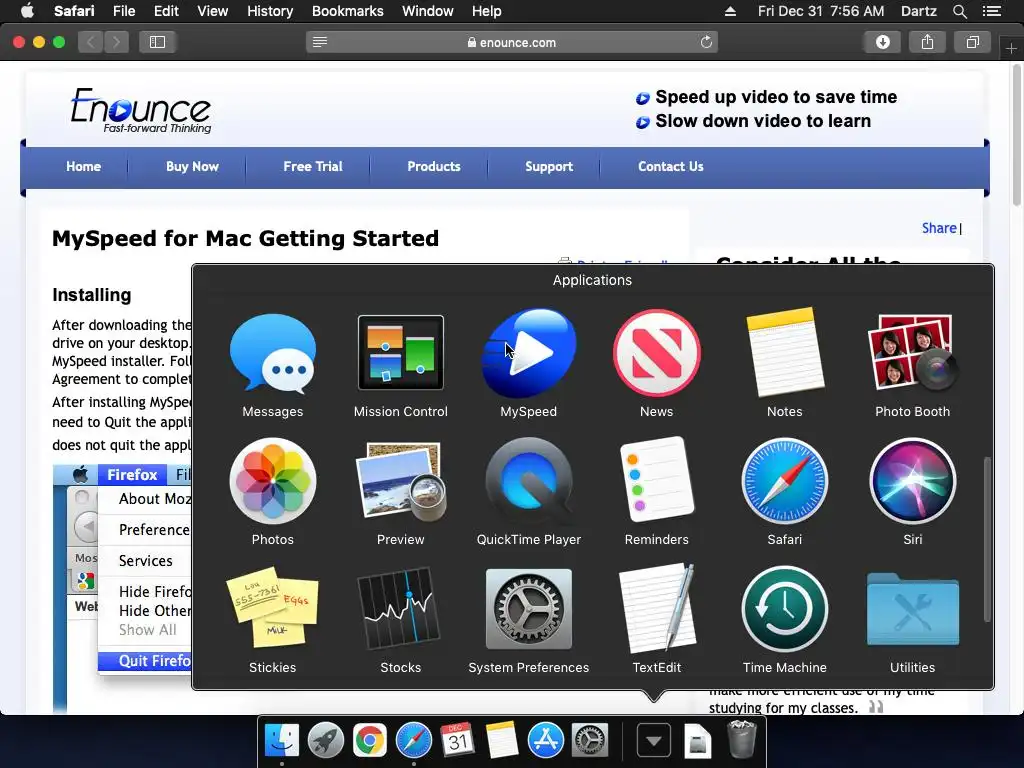Launch TextEdit app icon
The height and width of the screenshot is (768, 1024).
tap(656, 609)
